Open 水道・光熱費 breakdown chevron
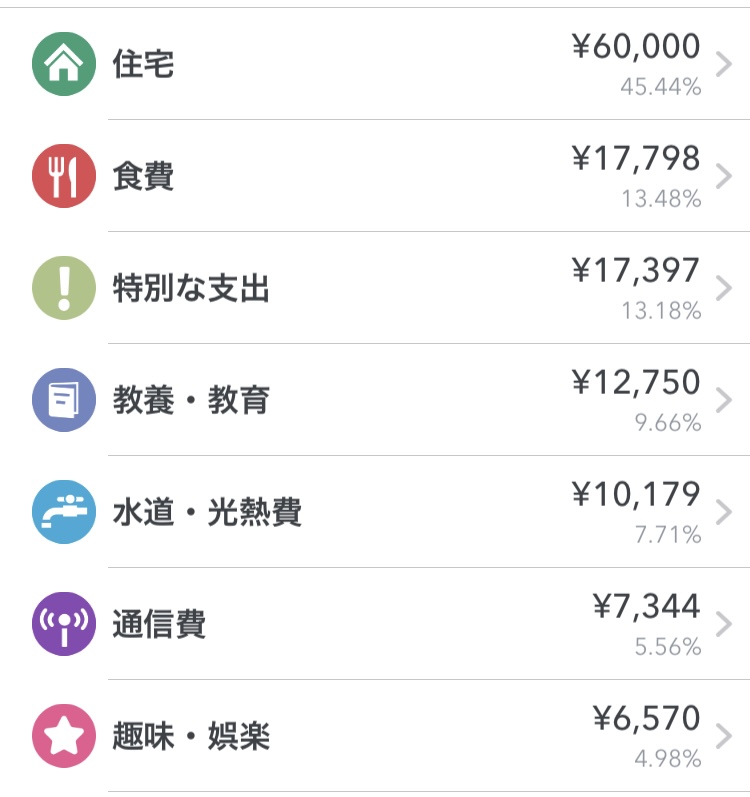The width and height of the screenshot is (750, 797). click(x=726, y=513)
